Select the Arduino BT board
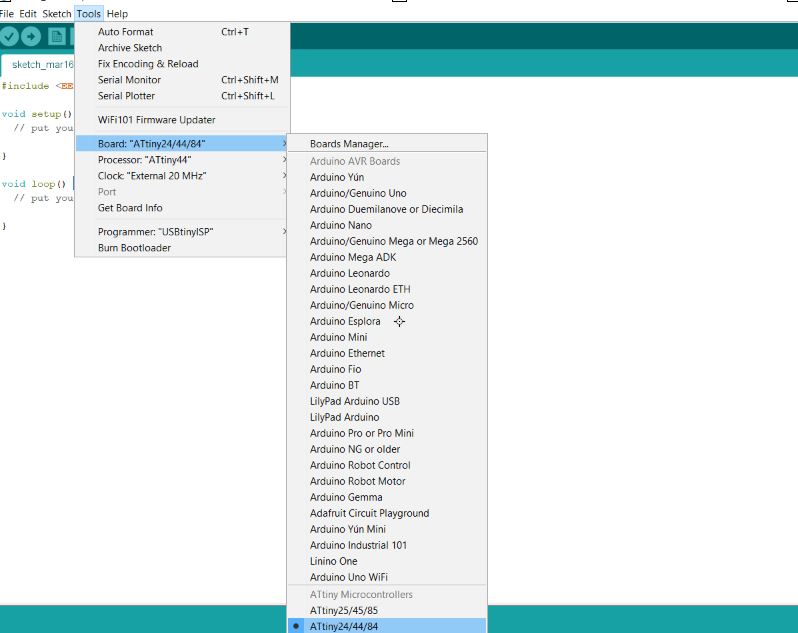The image size is (798, 633). [x=387, y=385]
